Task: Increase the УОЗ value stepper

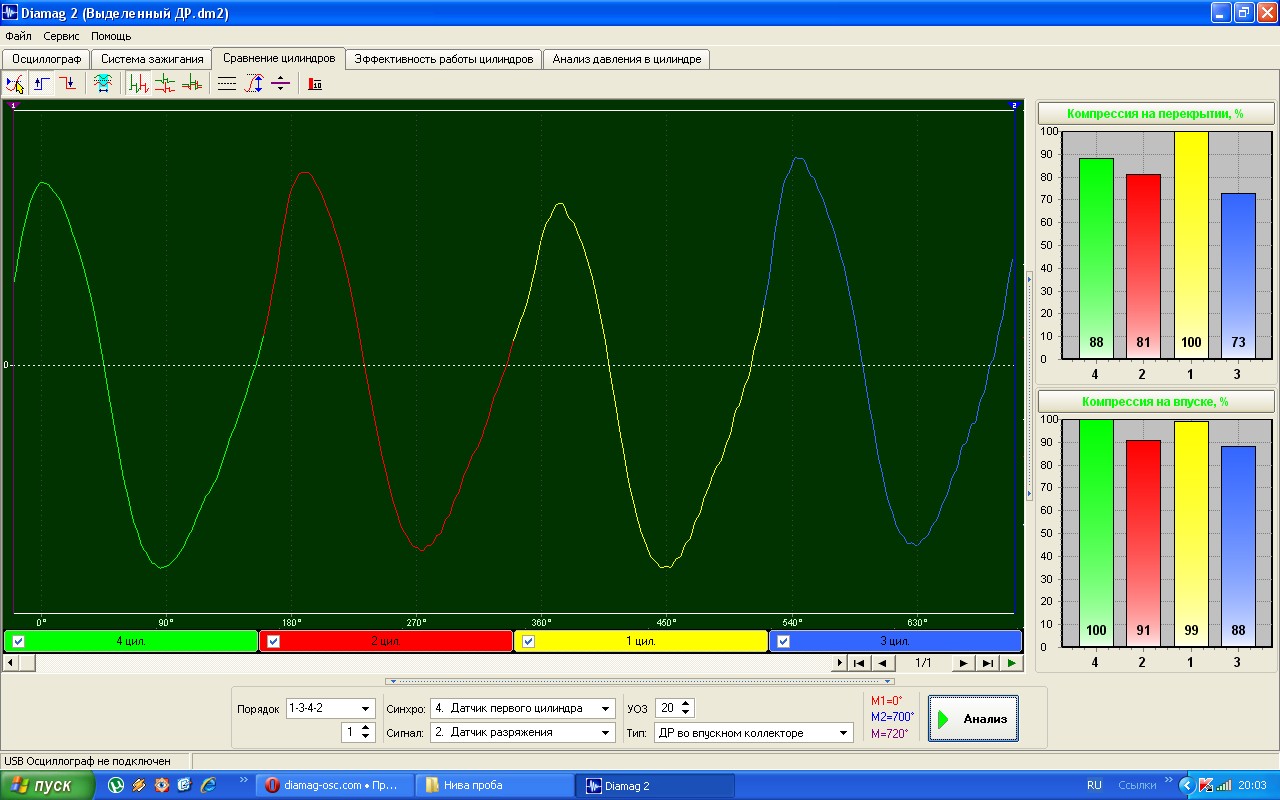Action: coord(685,703)
